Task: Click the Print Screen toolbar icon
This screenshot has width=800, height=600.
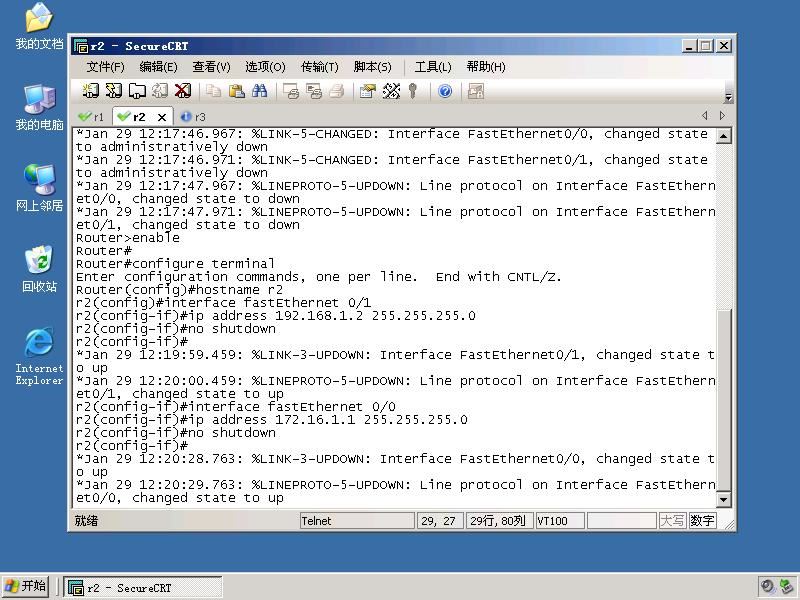Action: (x=291, y=91)
